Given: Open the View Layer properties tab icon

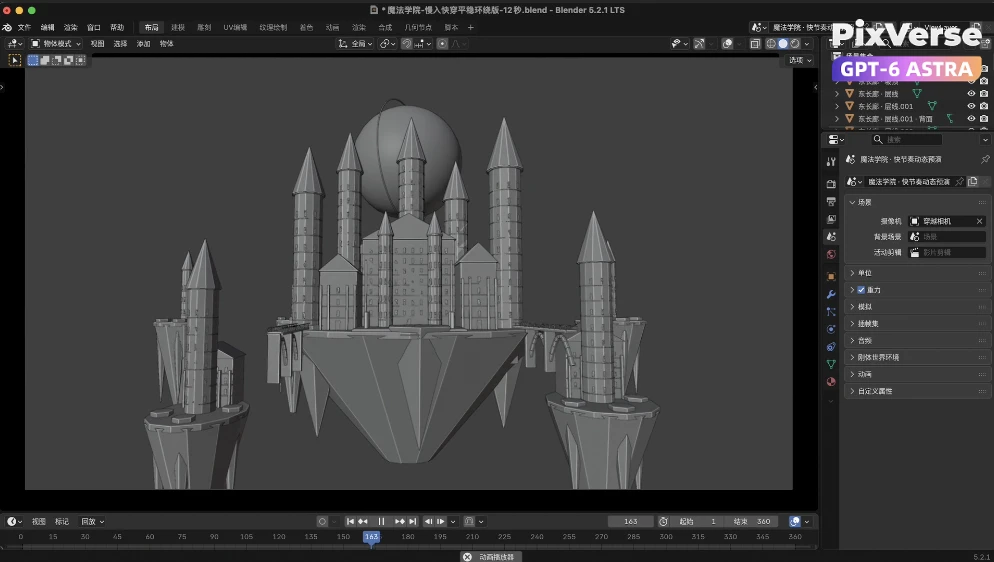Looking at the screenshot, I should [831, 219].
